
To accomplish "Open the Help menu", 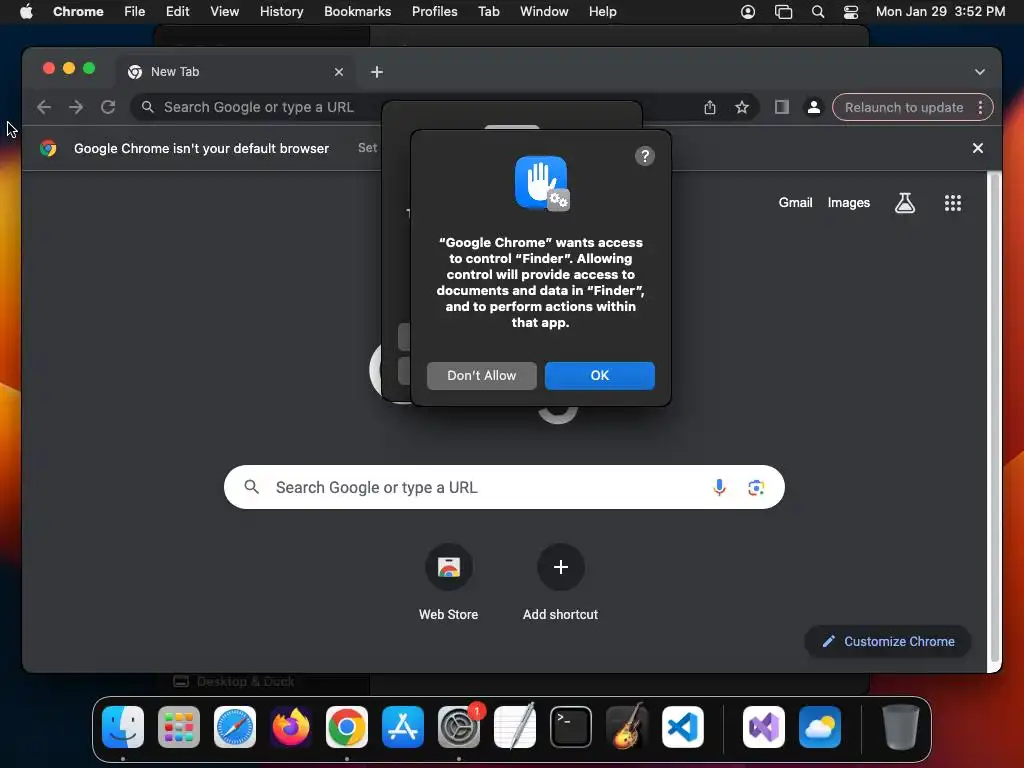I will point(602,12).
